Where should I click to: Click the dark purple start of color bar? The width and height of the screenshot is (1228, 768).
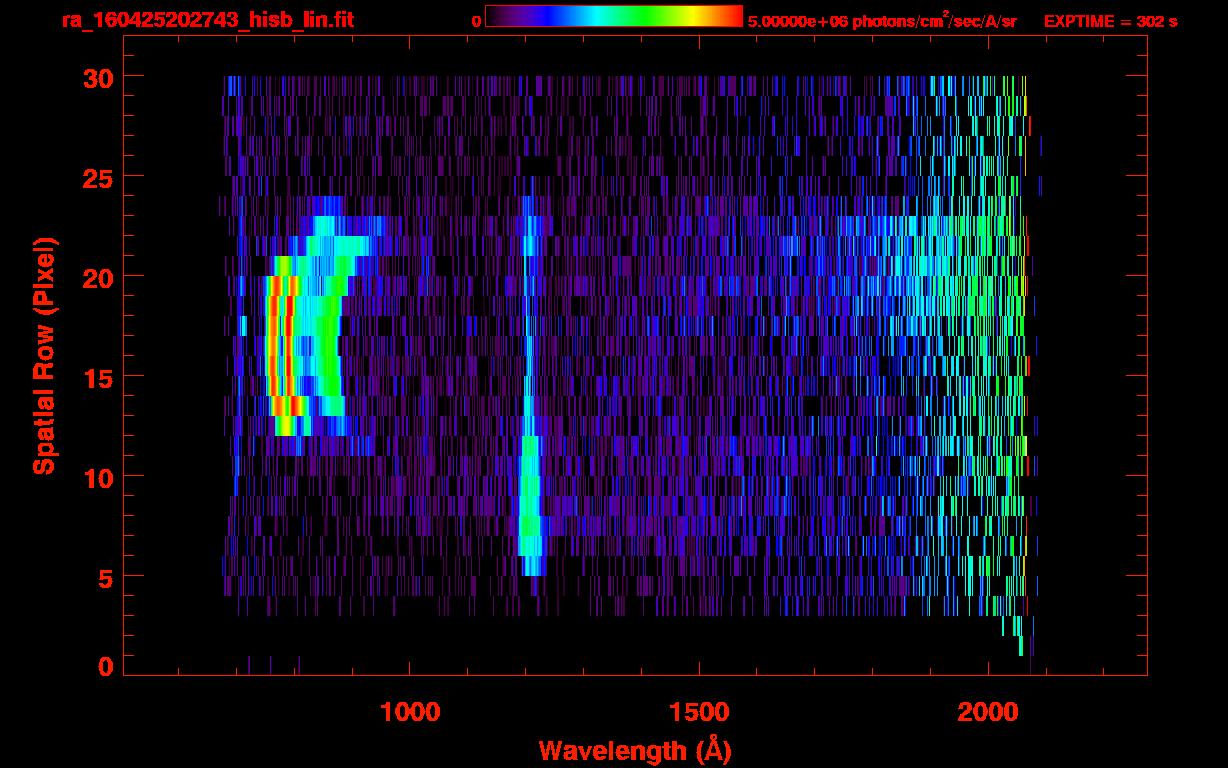point(494,17)
